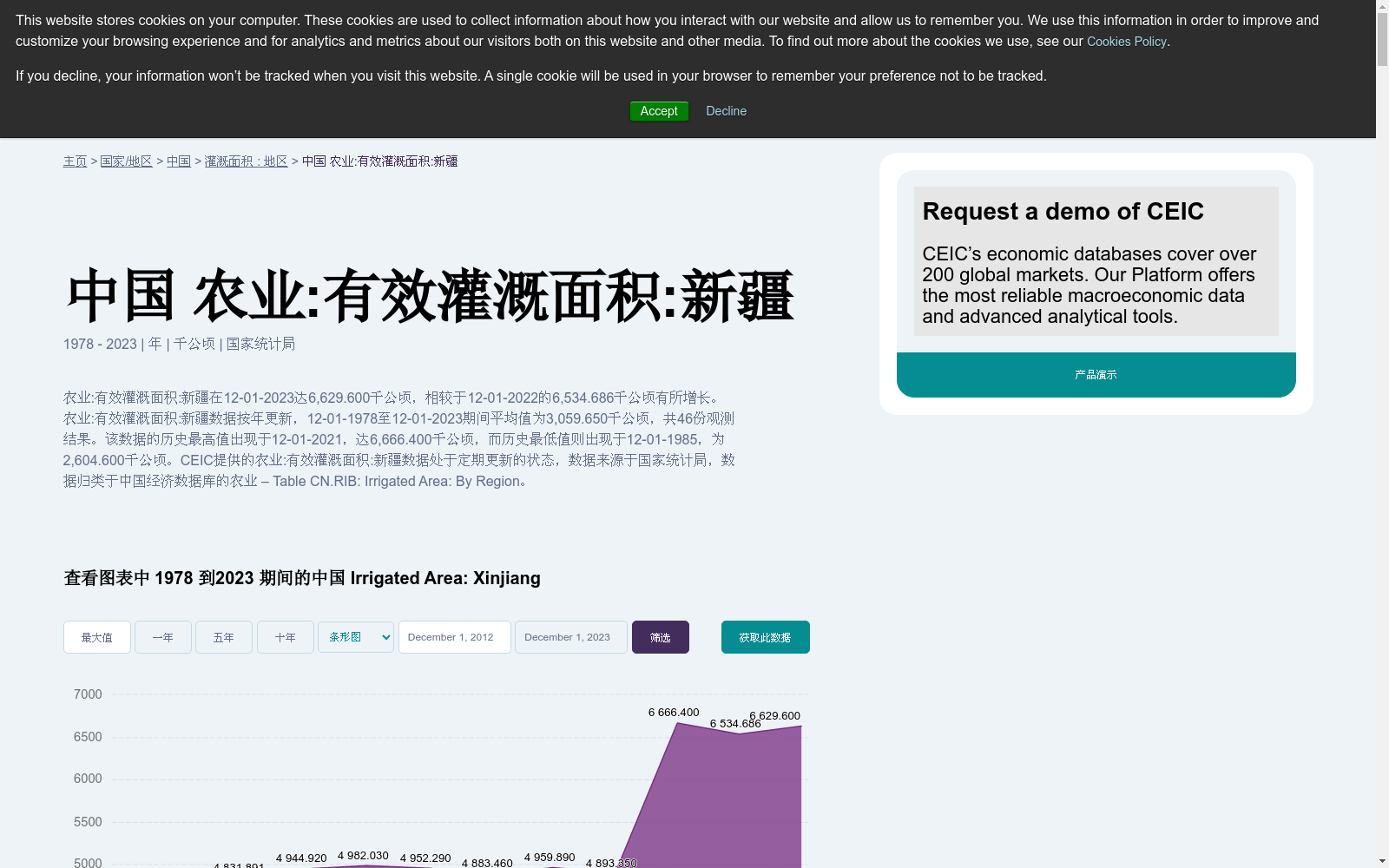Select the 五年 range button
This screenshot has height=868, width=1389.
[x=224, y=637]
